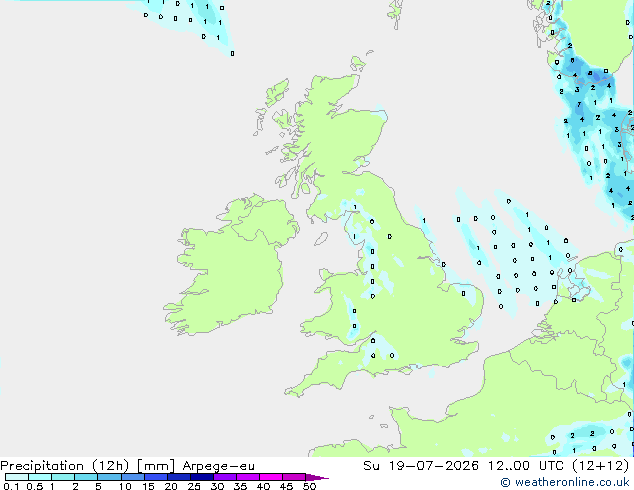Click the '50' legend scale label

[x=309, y=486]
